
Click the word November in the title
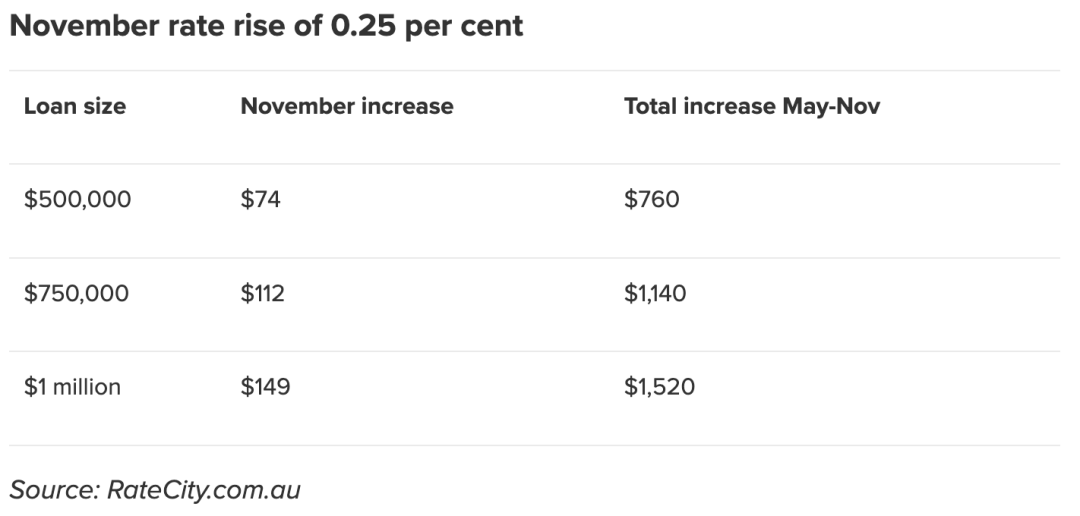85,26
